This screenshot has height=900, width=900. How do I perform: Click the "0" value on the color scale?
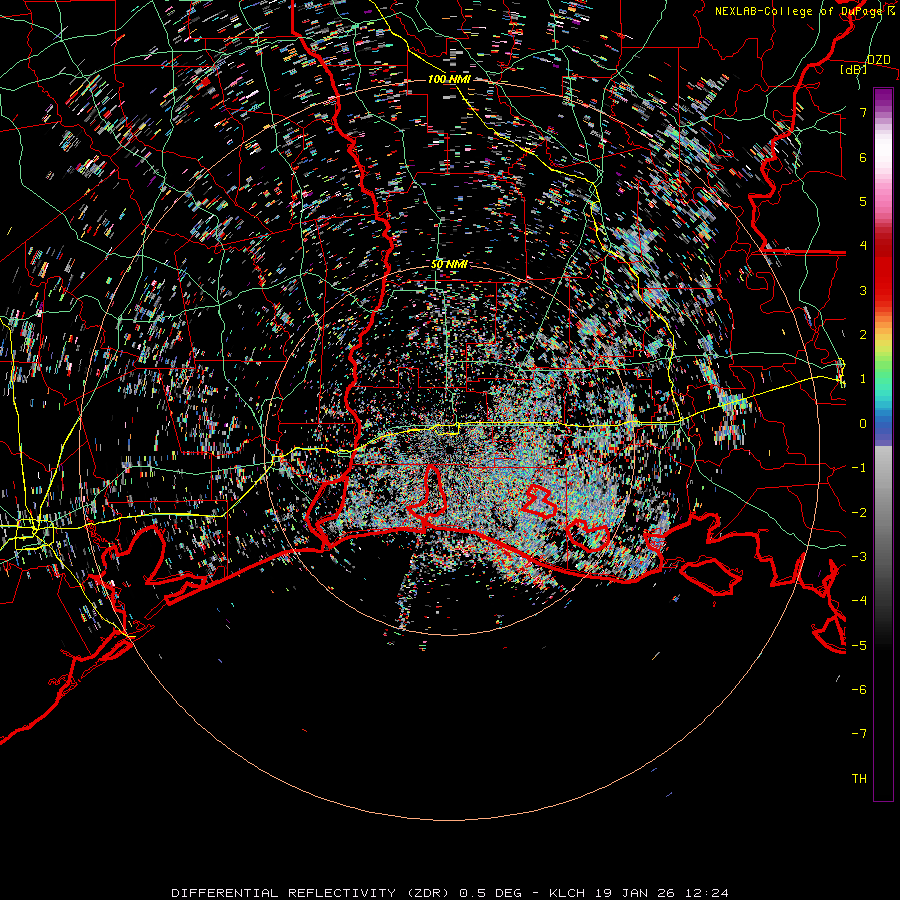click(863, 424)
